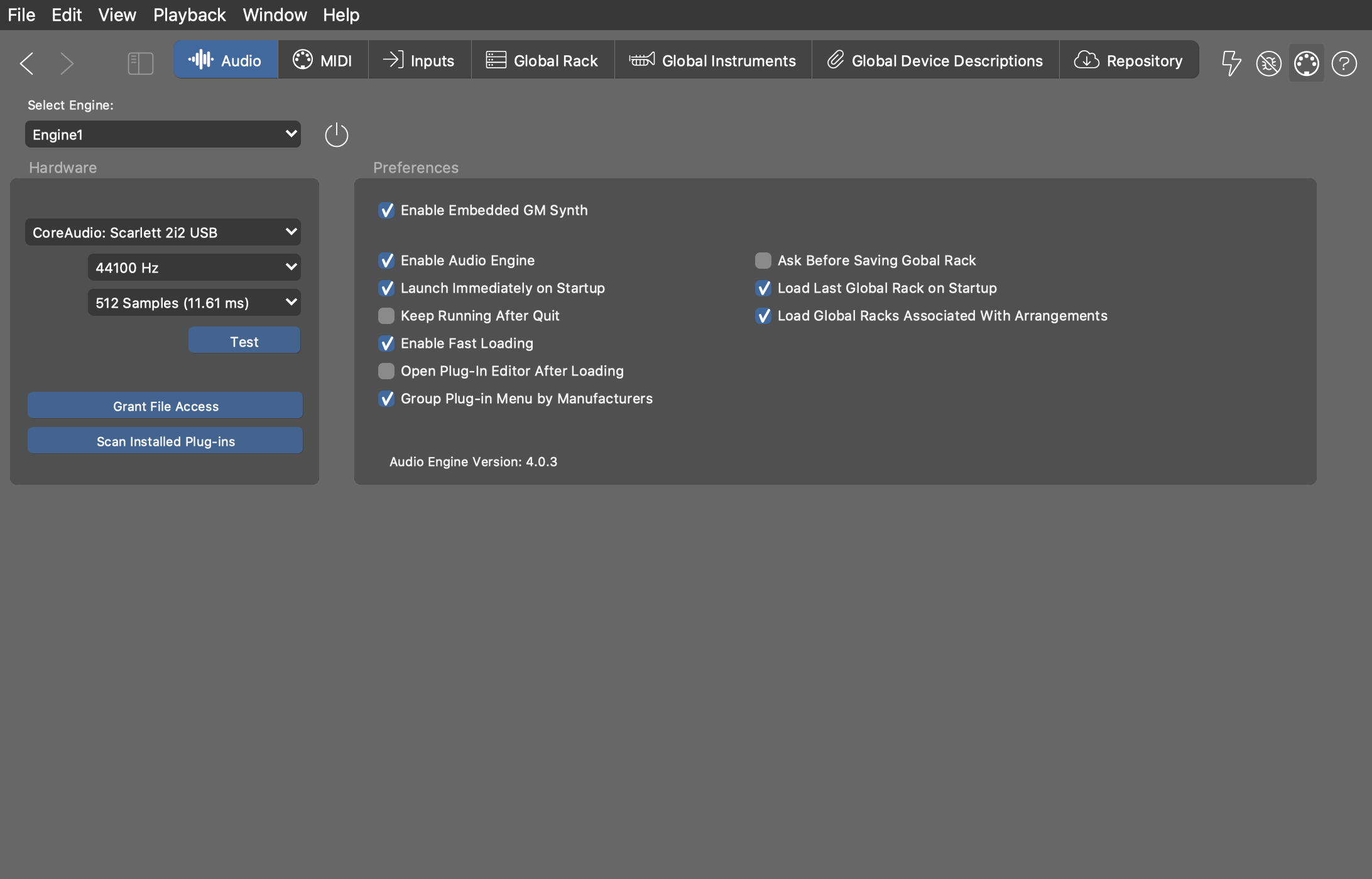Viewport: 1372px width, 879px height.
Task: Click the forward navigation arrow
Action: (x=67, y=63)
